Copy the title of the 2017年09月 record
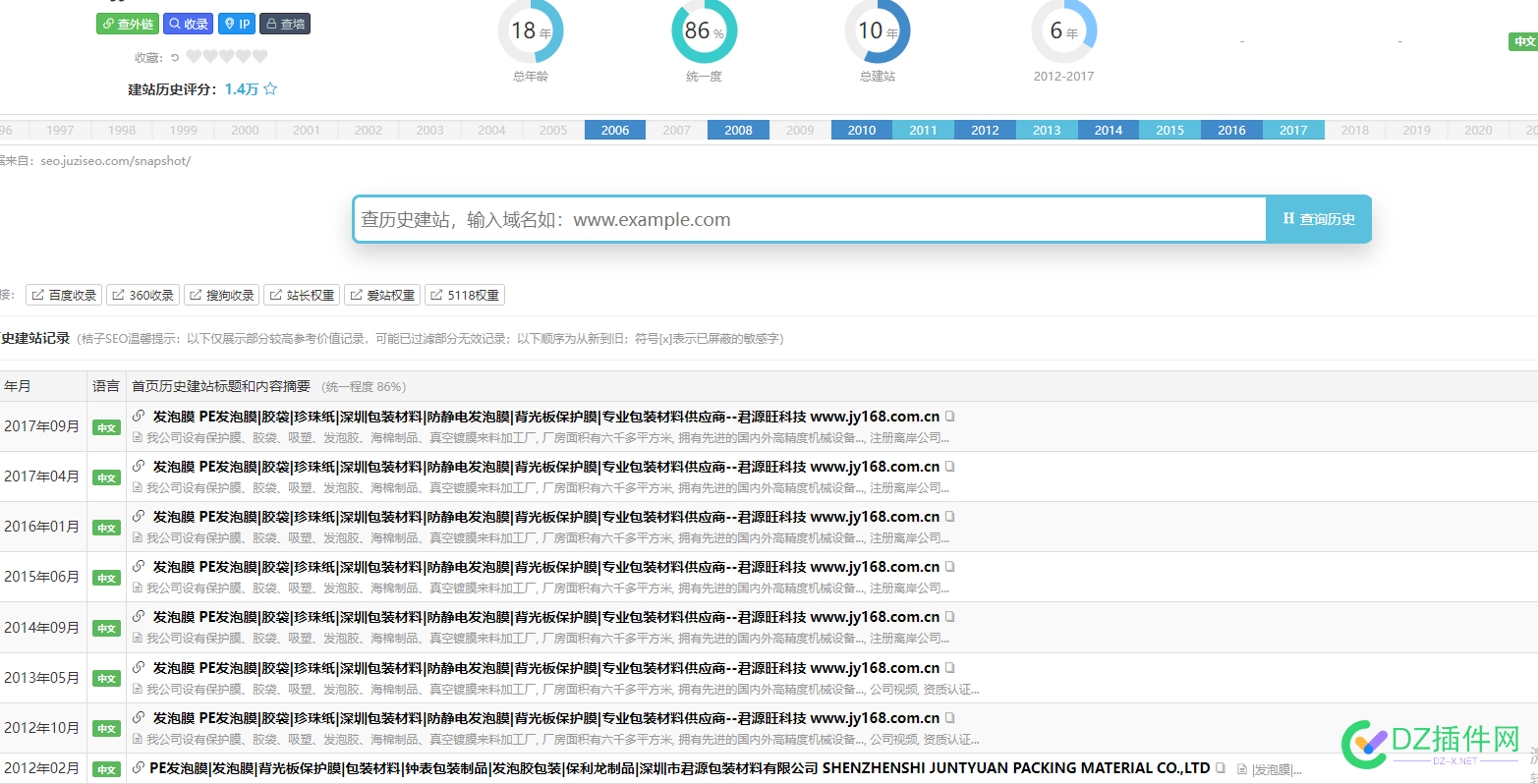 (x=949, y=417)
